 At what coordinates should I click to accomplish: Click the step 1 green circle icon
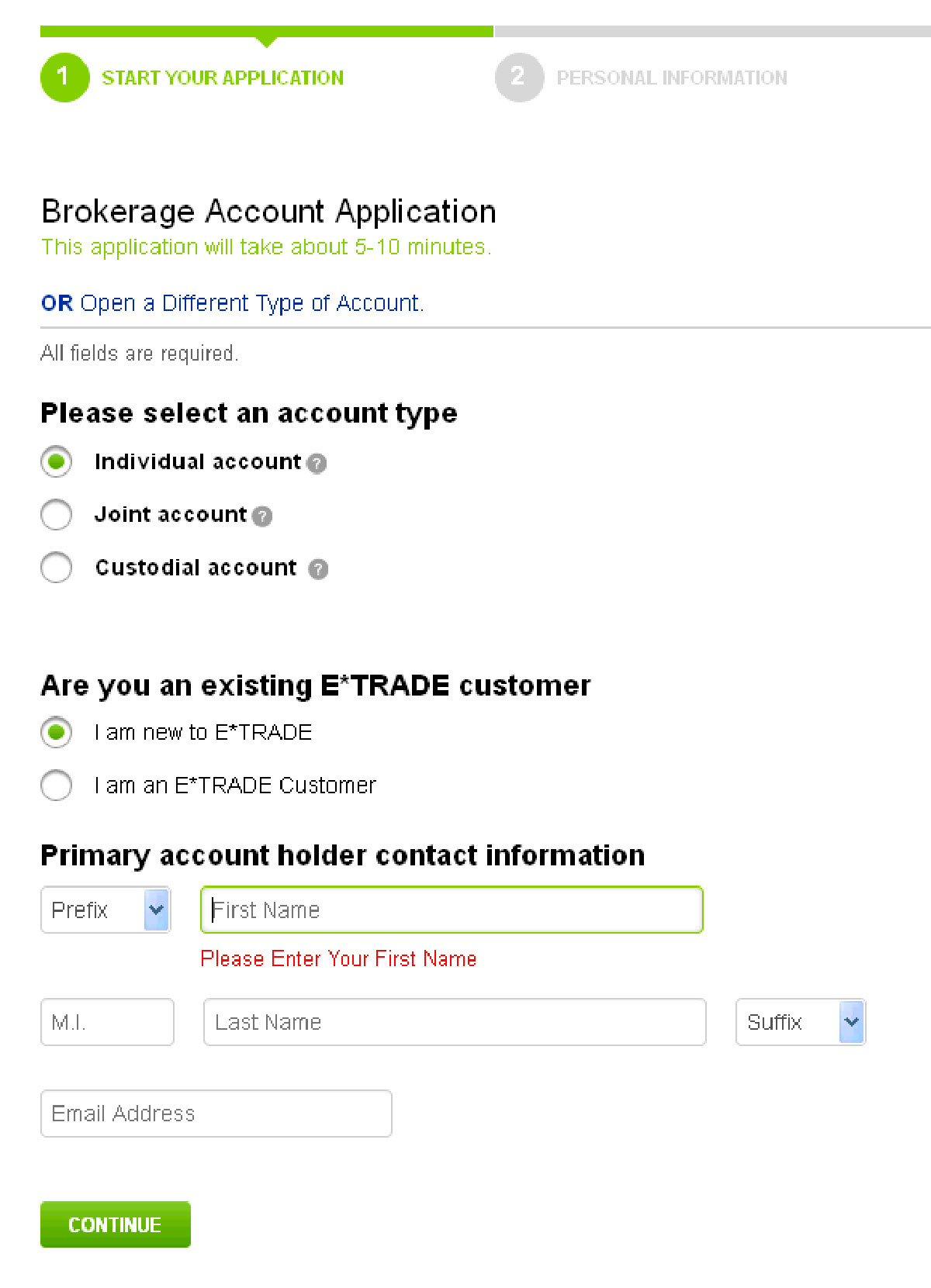64,77
